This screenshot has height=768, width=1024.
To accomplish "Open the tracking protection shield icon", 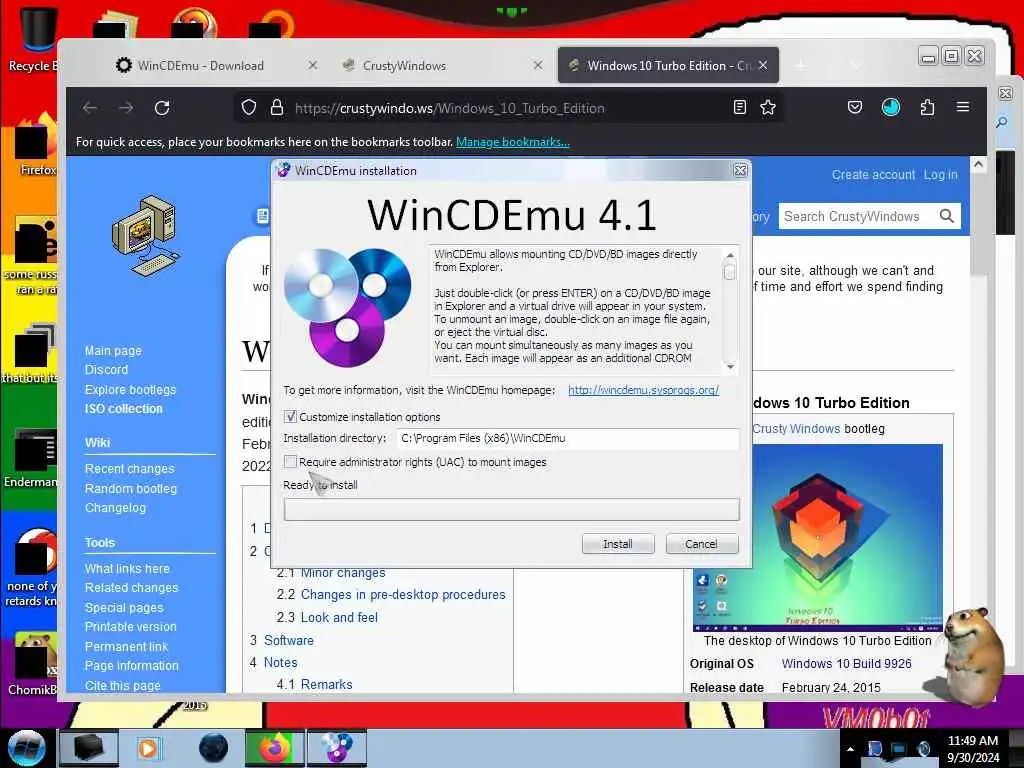I will click(x=249, y=108).
